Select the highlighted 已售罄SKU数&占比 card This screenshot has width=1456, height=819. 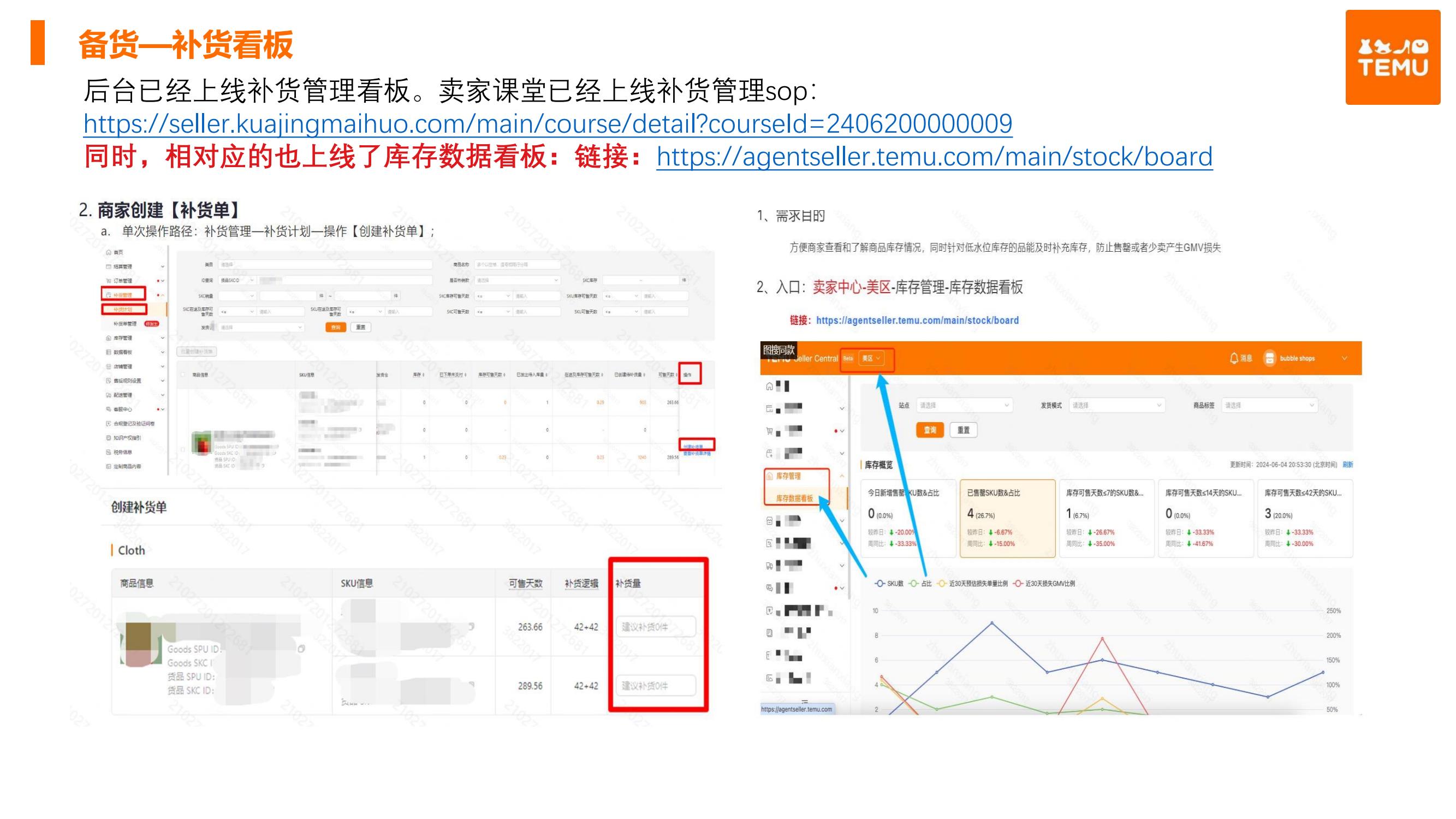pos(1007,518)
